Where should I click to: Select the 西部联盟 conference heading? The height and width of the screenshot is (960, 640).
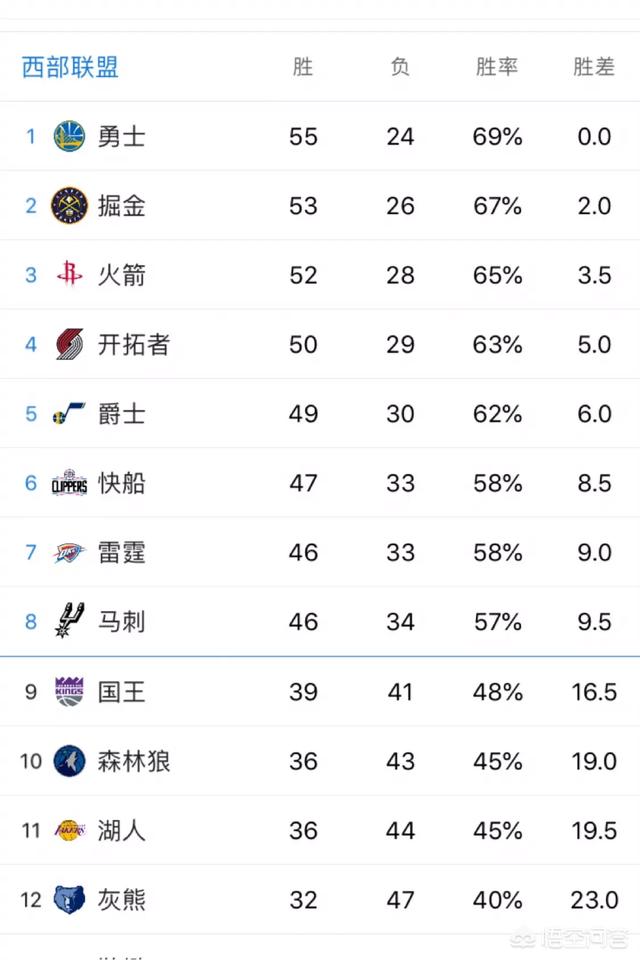click(70, 67)
